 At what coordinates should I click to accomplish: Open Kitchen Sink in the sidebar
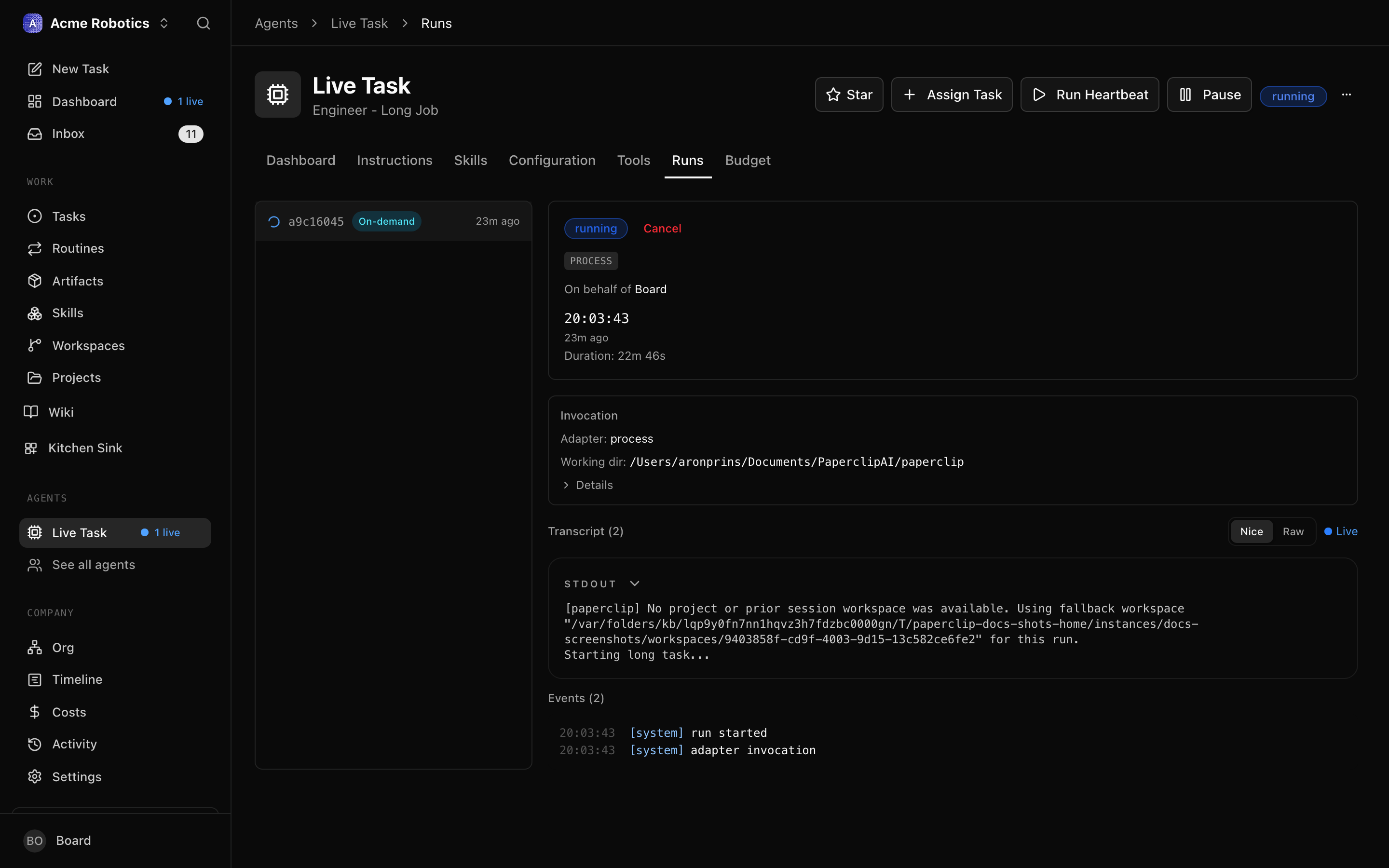tap(115, 448)
